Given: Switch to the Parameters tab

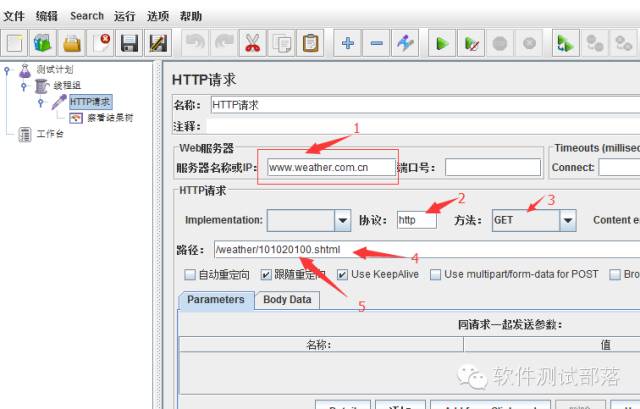Looking at the screenshot, I should pyautogui.click(x=216, y=300).
